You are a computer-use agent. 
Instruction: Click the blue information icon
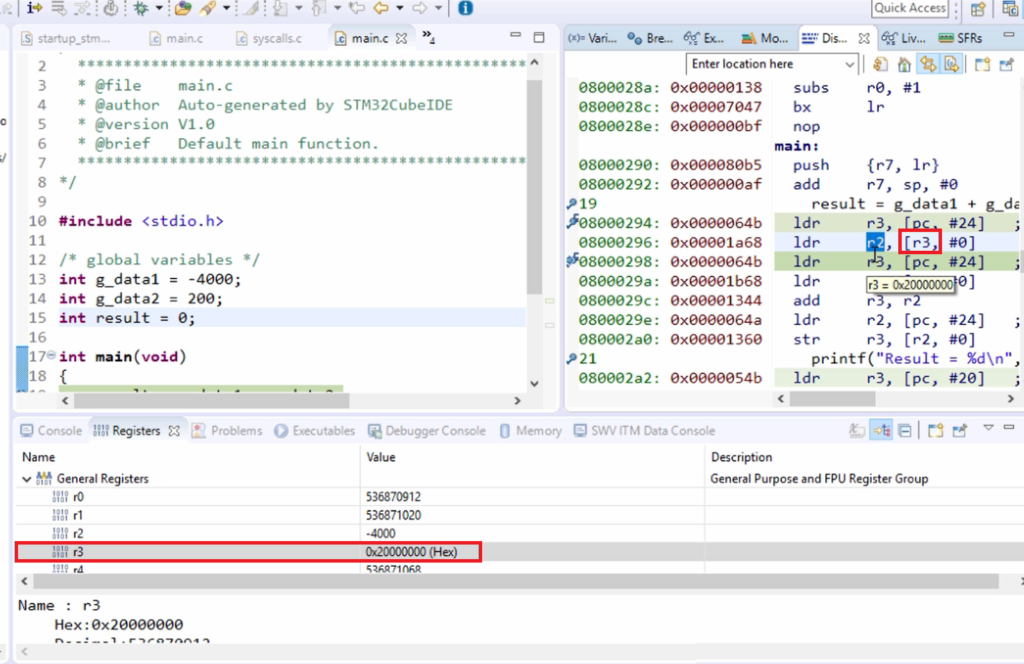[x=465, y=8]
